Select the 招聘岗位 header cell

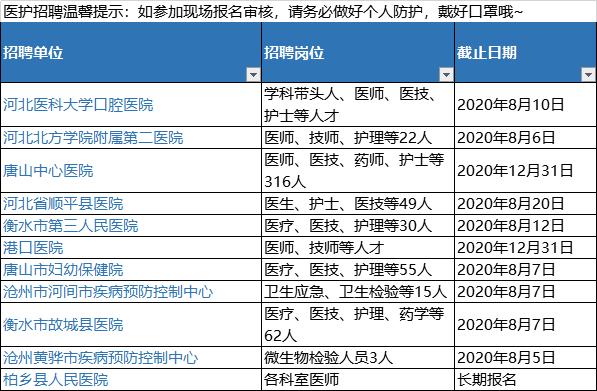tap(358, 53)
